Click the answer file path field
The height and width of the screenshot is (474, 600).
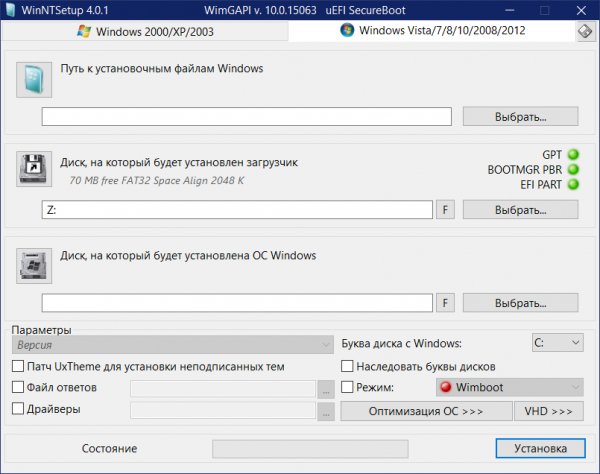point(223,389)
